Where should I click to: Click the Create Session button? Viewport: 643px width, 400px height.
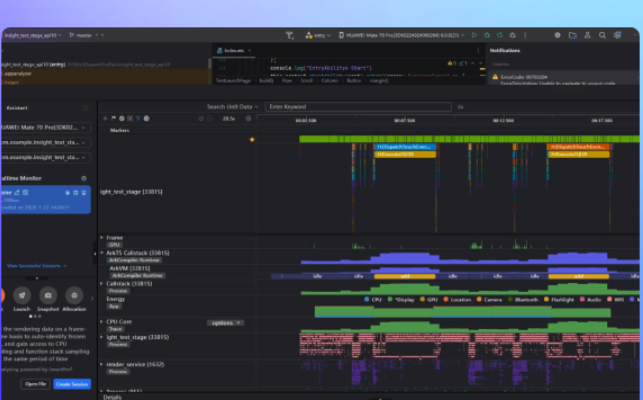click(x=71, y=384)
